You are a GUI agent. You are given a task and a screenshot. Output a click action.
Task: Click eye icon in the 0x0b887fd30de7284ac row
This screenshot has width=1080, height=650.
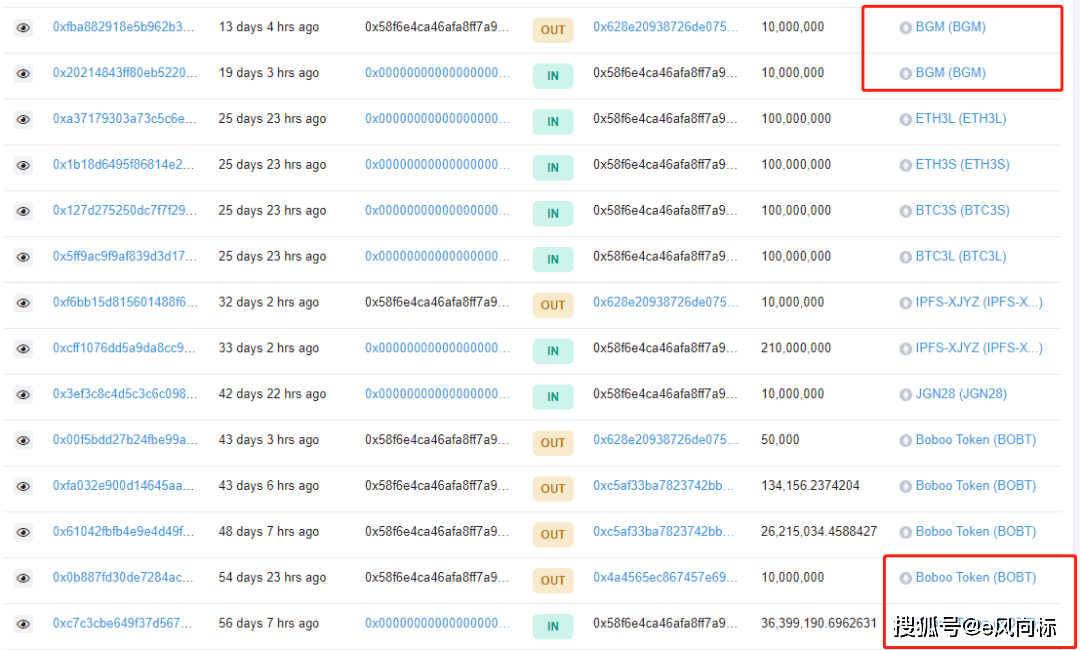[x=23, y=578]
